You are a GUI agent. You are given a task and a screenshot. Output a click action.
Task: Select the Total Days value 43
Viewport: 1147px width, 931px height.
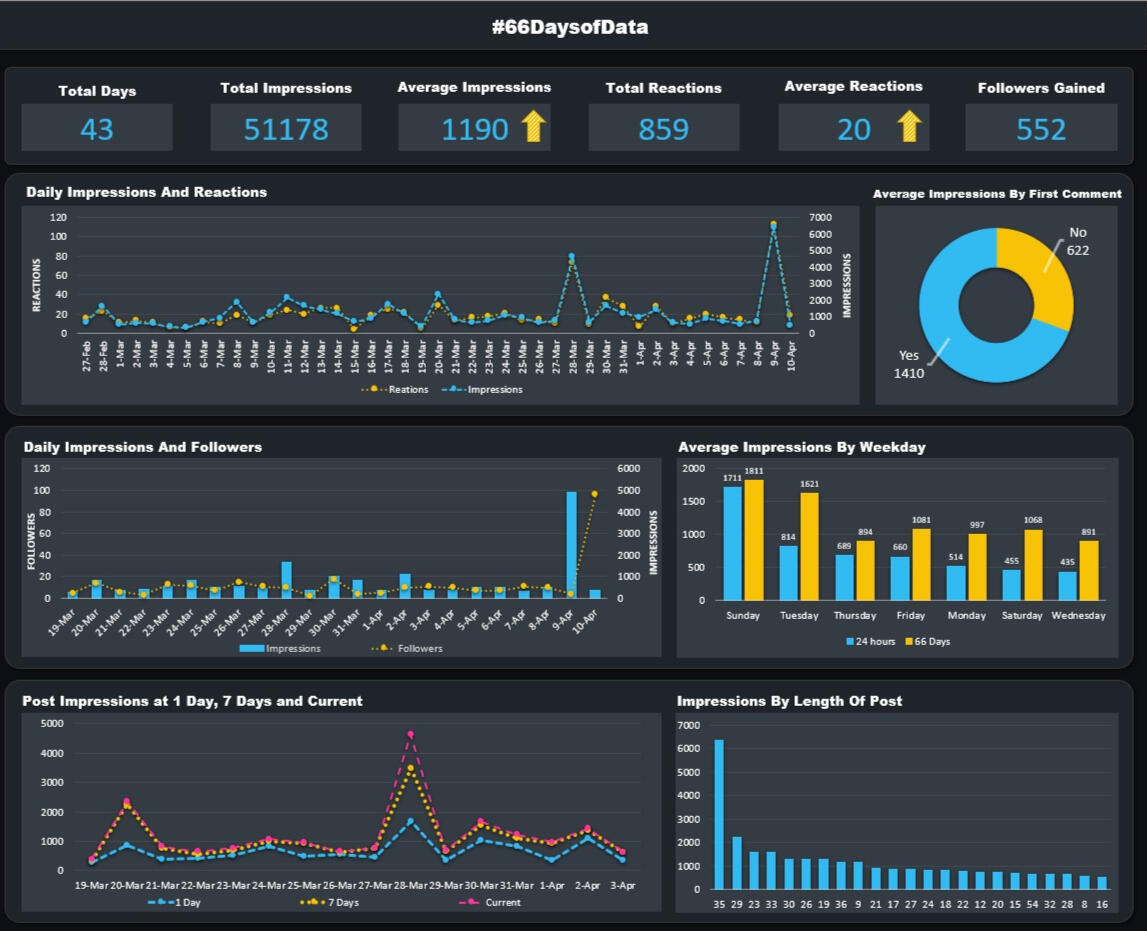click(x=97, y=129)
